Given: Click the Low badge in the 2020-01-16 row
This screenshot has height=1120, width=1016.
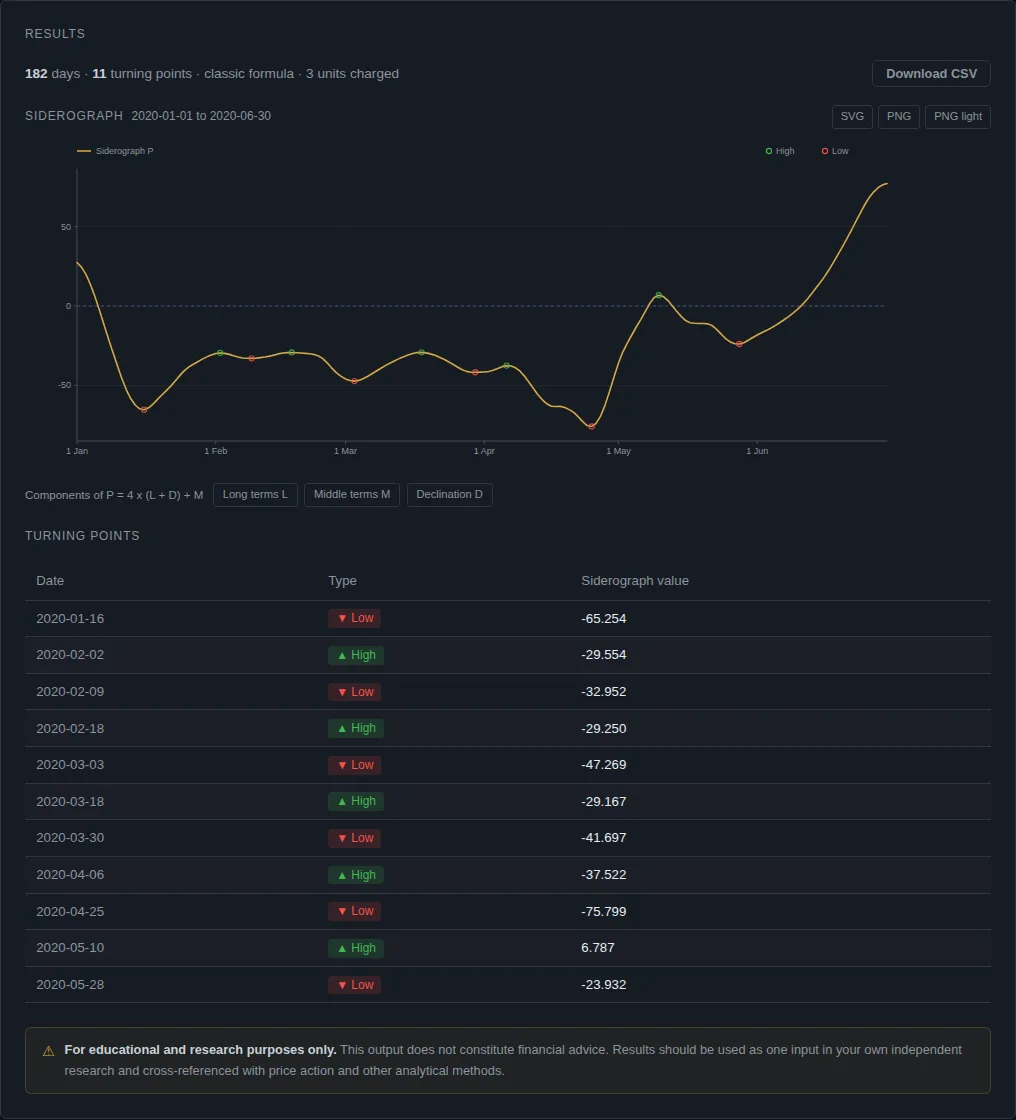Looking at the screenshot, I should coord(354,618).
